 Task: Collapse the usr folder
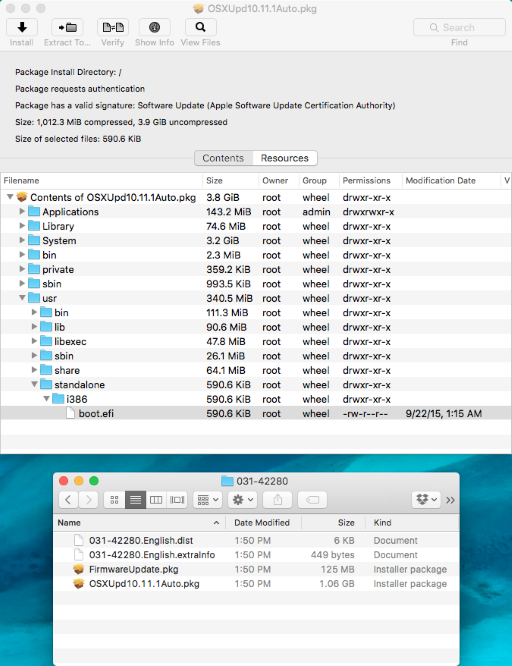tap(22, 298)
